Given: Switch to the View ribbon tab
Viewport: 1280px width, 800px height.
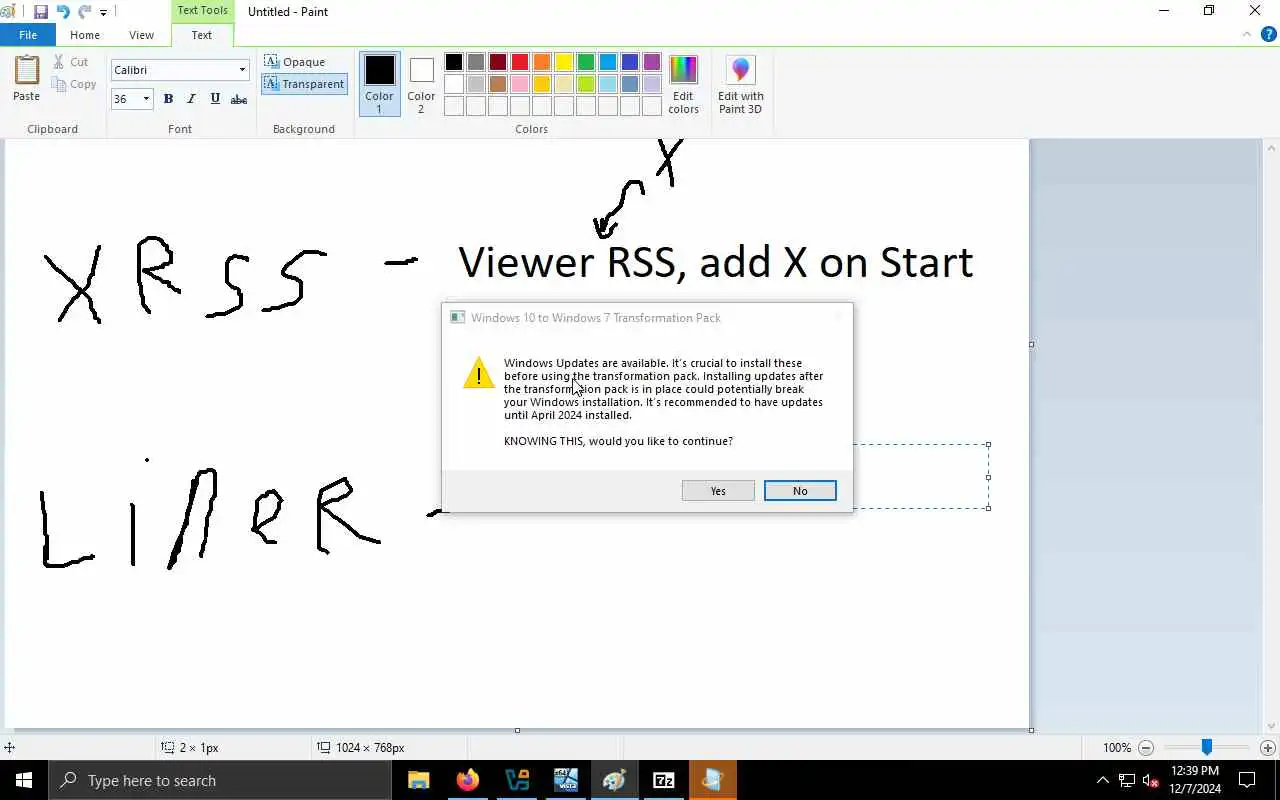Looking at the screenshot, I should coord(141,35).
